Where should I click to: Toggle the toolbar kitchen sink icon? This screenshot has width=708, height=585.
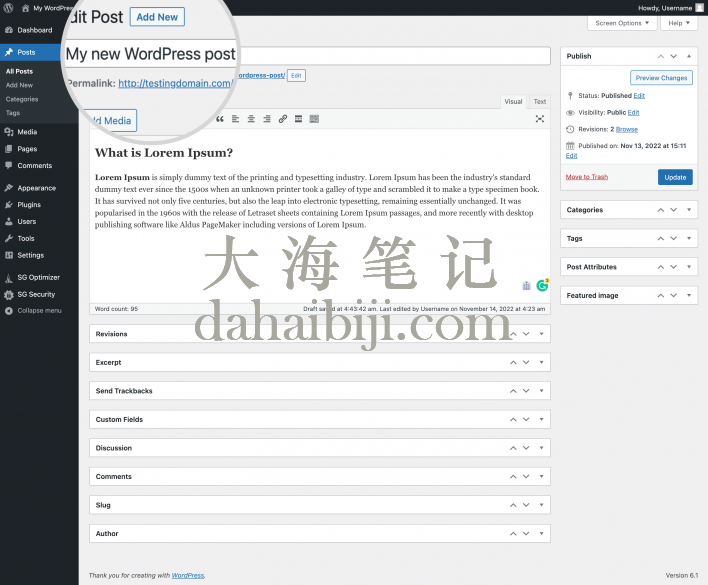click(314, 119)
